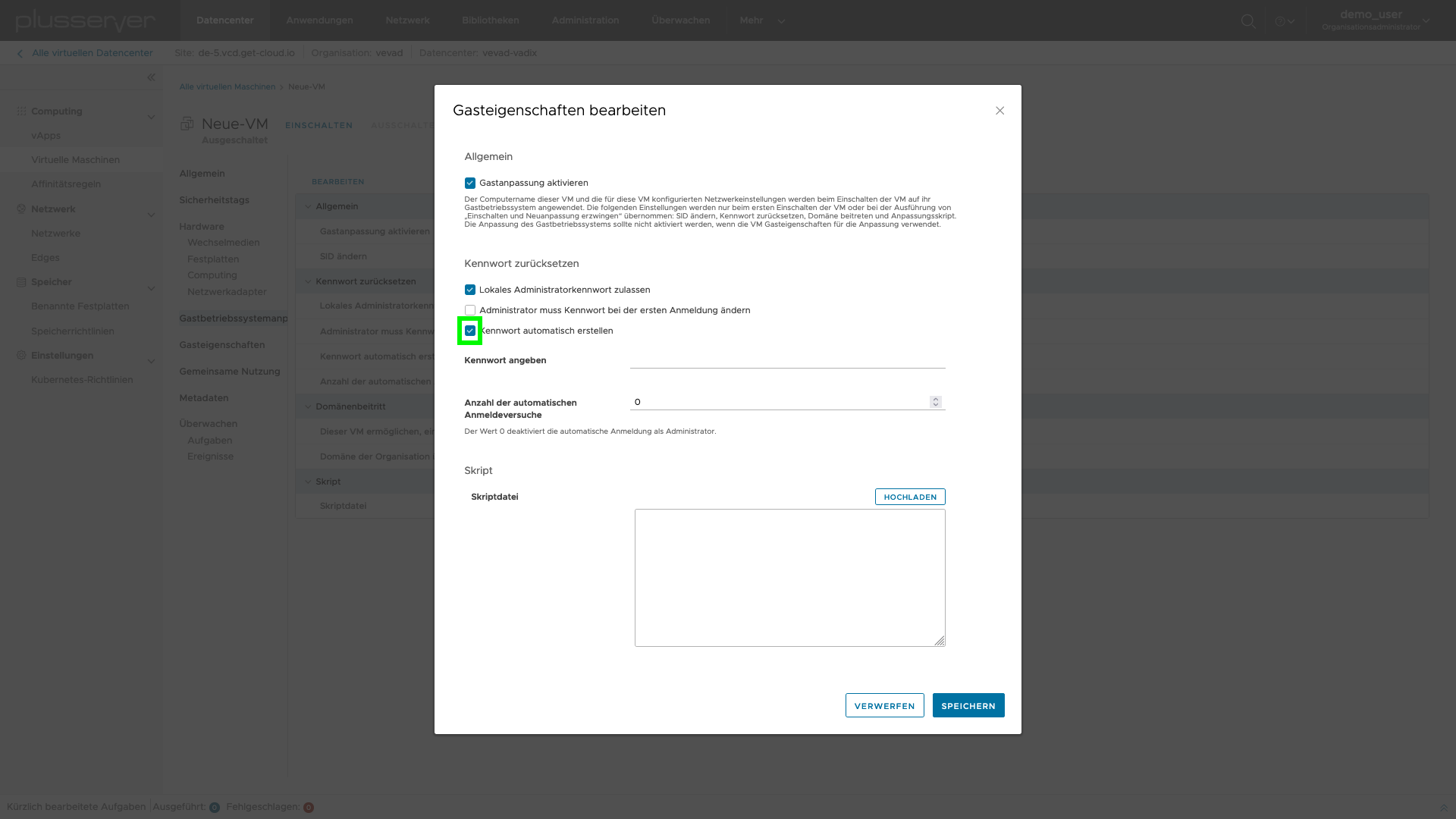The width and height of the screenshot is (1456, 819).
Task: Click the Computing sidebar icon
Action: coord(21,111)
